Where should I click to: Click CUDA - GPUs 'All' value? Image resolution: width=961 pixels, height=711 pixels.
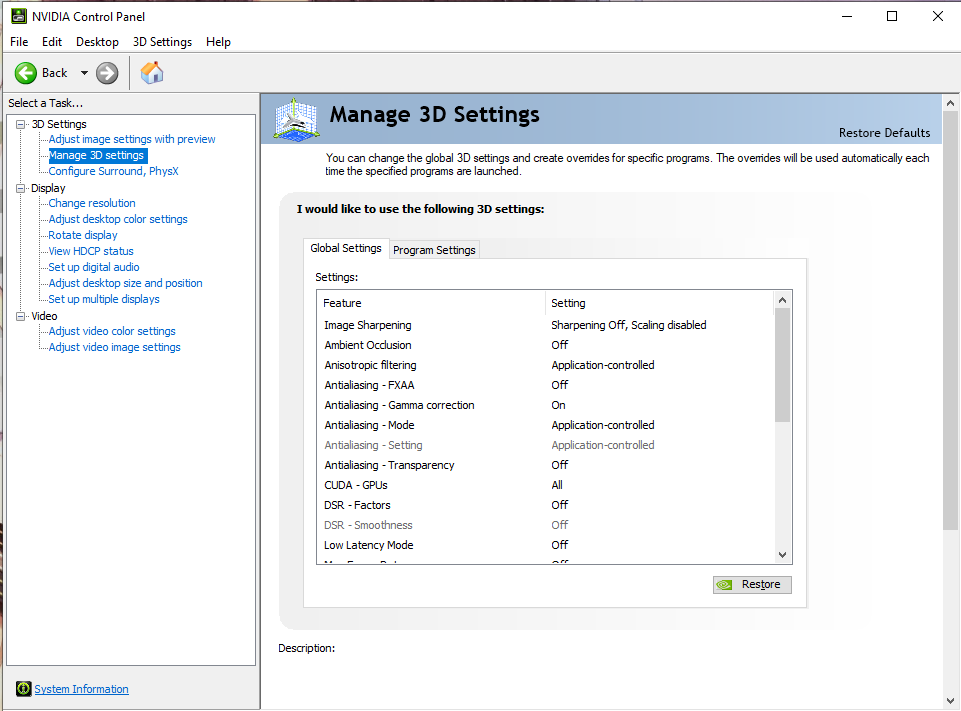(x=557, y=485)
